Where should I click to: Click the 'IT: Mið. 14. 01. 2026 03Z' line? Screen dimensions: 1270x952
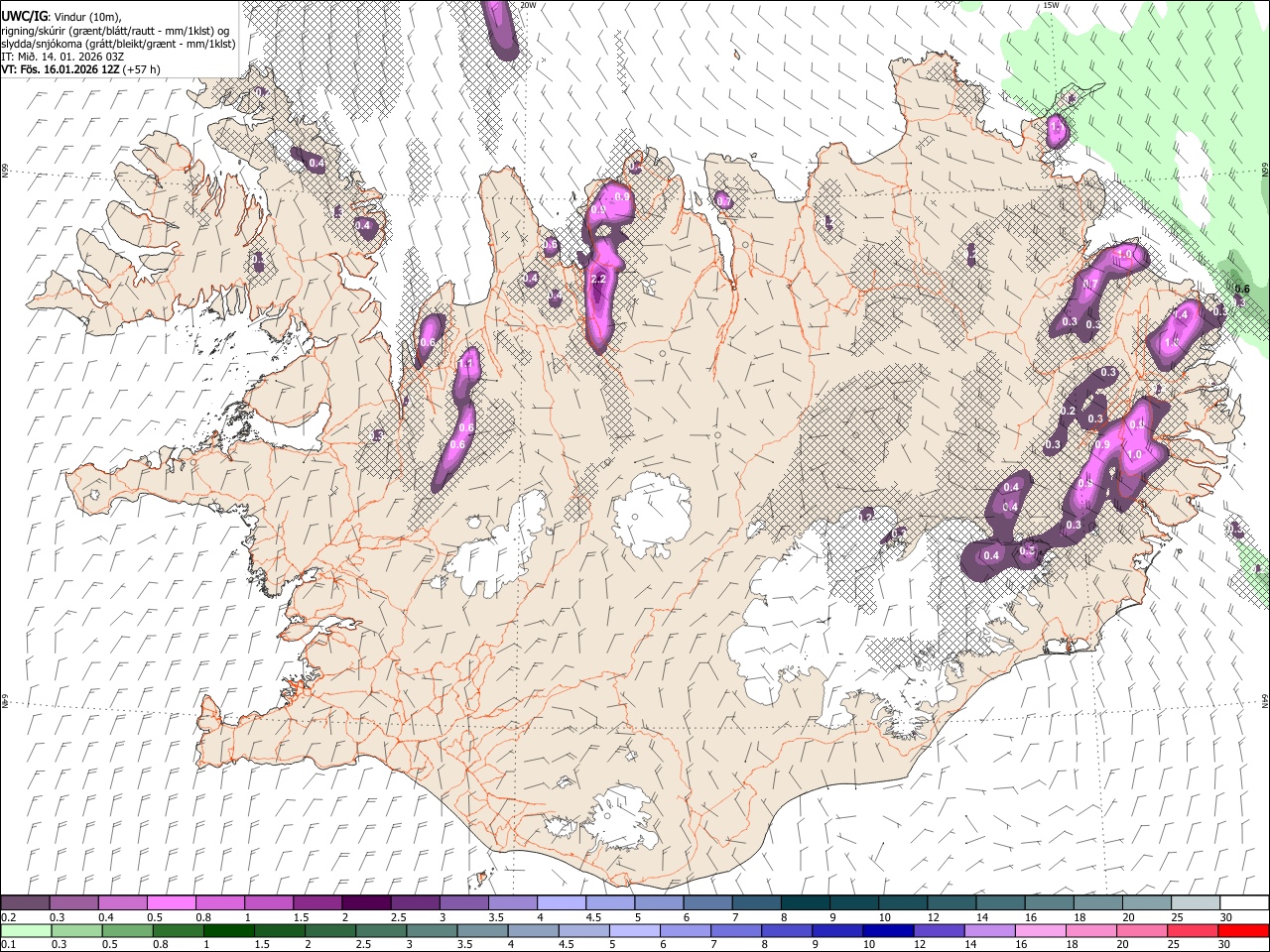click(x=62, y=57)
